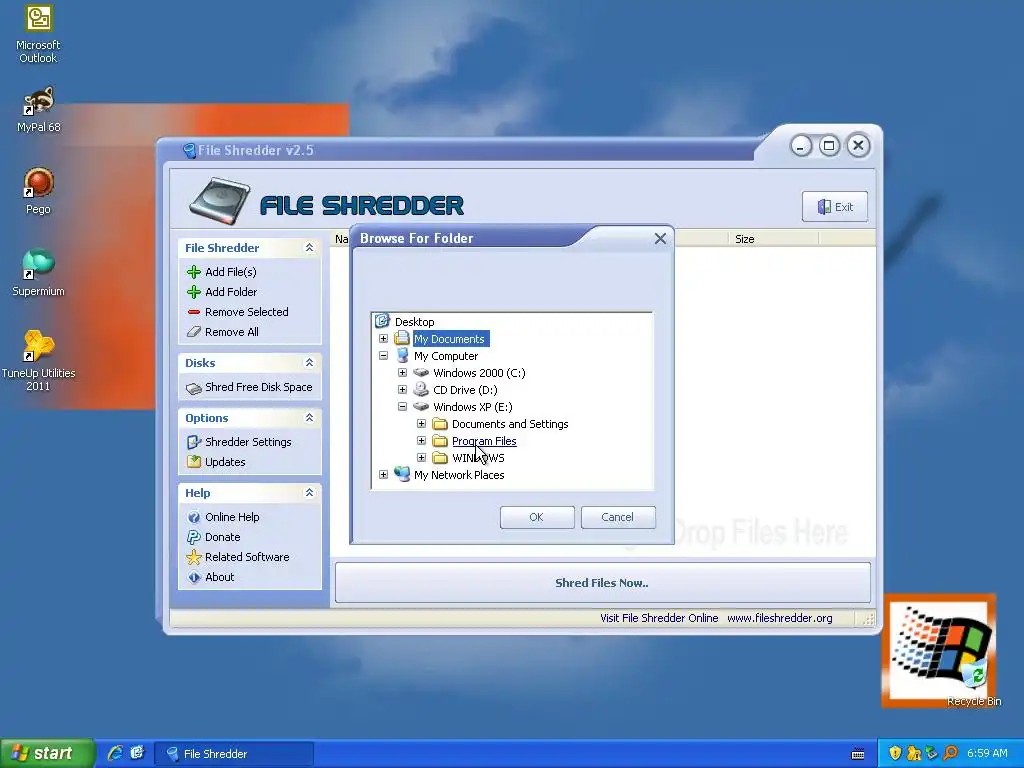Screen dimensions: 1024x768
Task: Expand the Documents and Settings folder node
Action: coord(421,423)
